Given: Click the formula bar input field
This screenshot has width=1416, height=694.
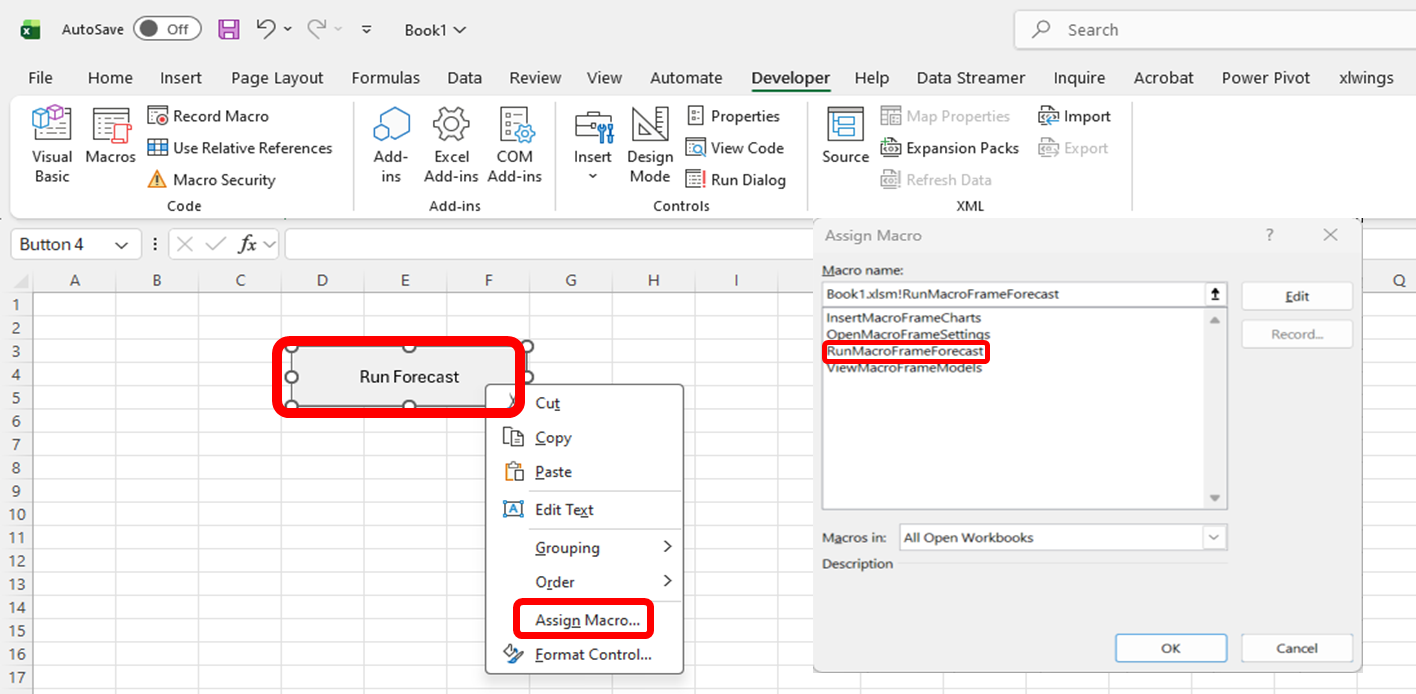Looking at the screenshot, I should 548,244.
